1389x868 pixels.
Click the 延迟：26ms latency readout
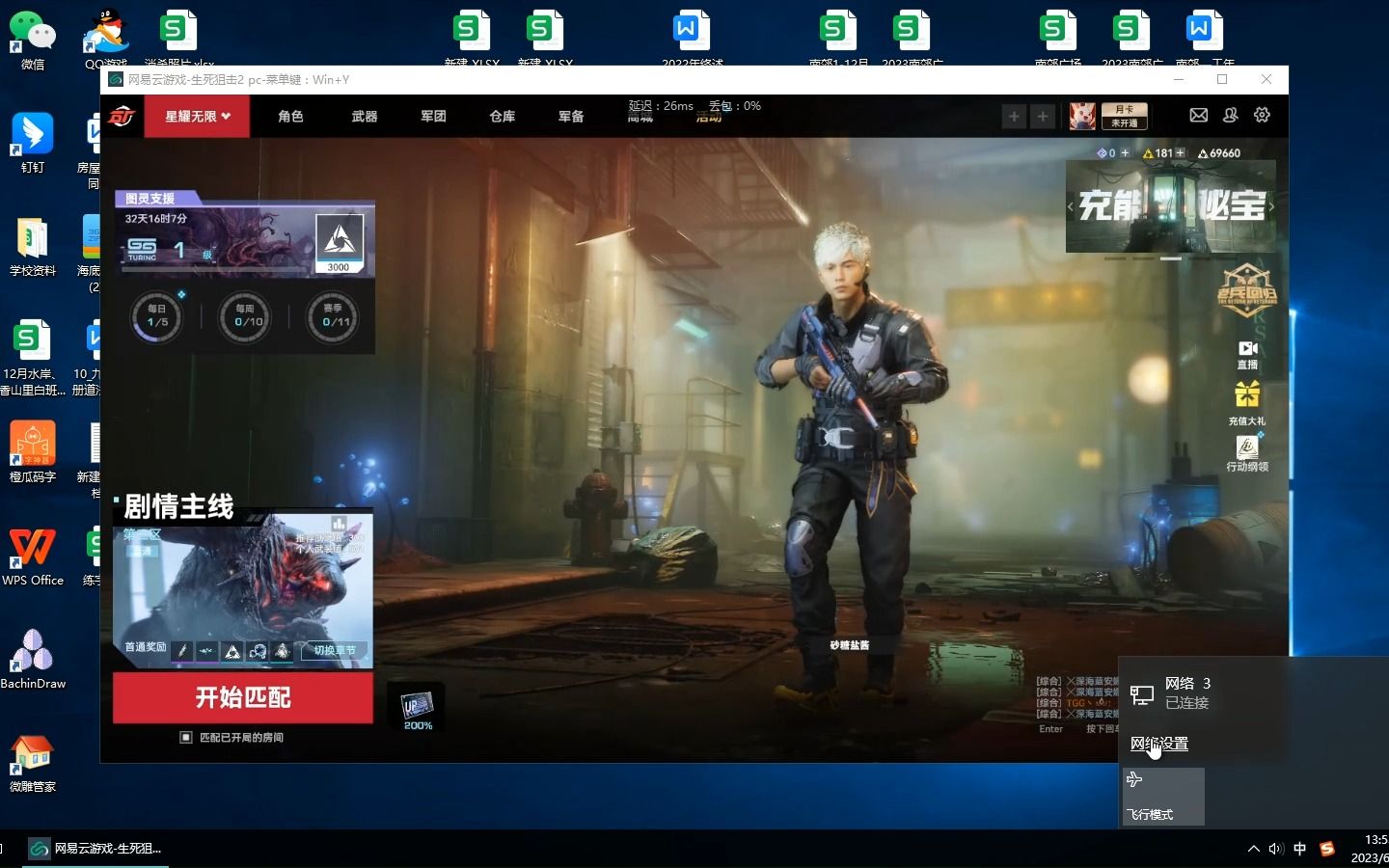661,106
